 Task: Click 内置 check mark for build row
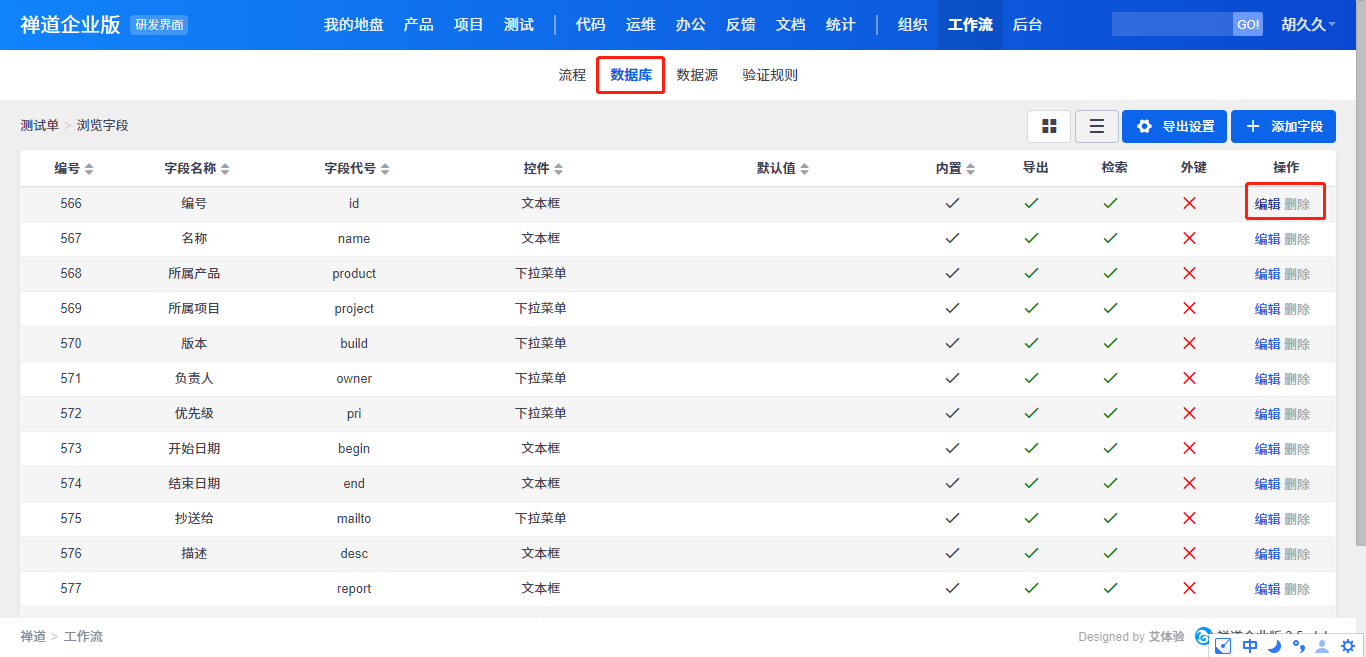(952, 343)
